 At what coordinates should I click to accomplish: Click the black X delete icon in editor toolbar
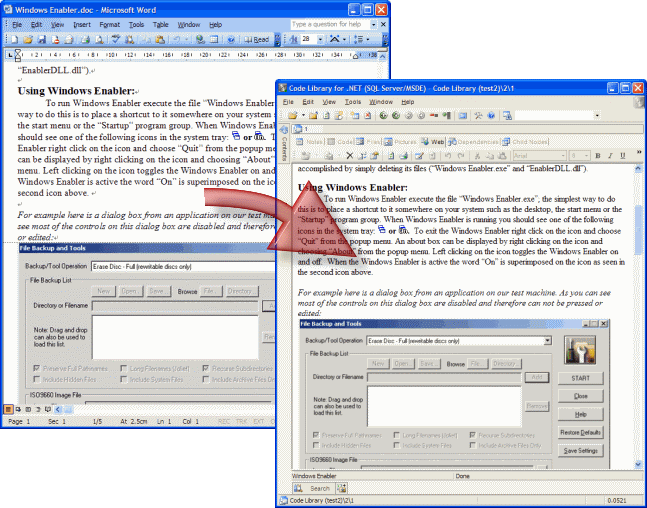(x=349, y=156)
